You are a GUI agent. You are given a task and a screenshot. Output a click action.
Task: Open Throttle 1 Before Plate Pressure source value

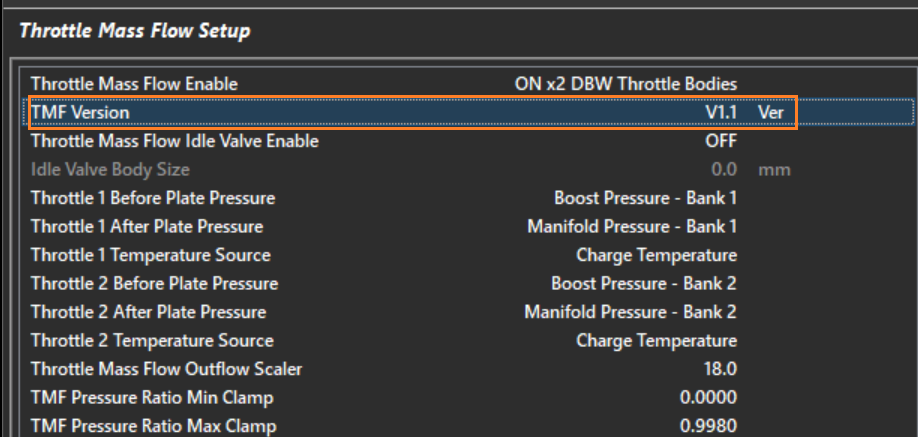[645, 198]
